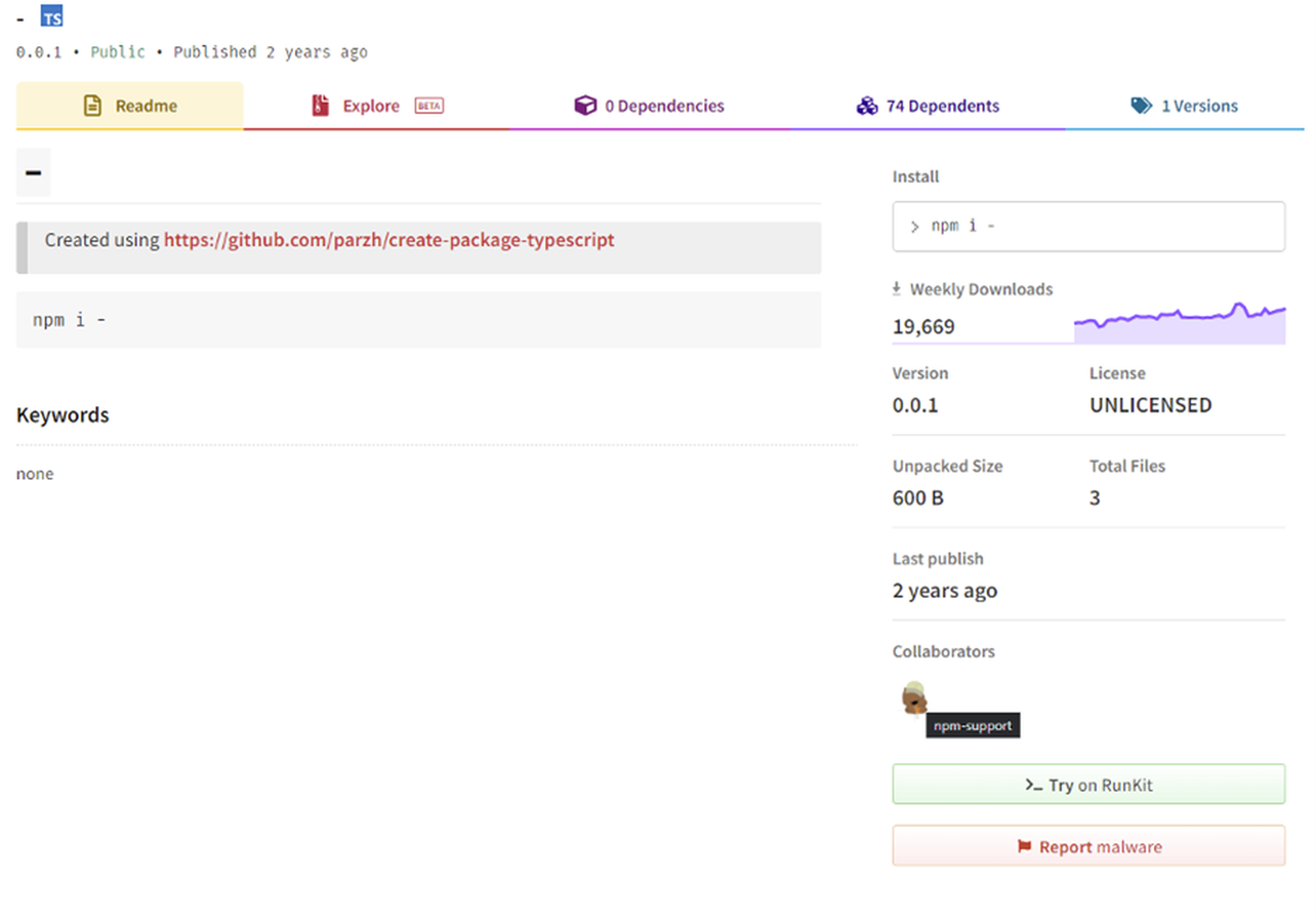Click the Explore file icon
Image resolution: width=1316 pixels, height=918 pixels.
[320, 106]
